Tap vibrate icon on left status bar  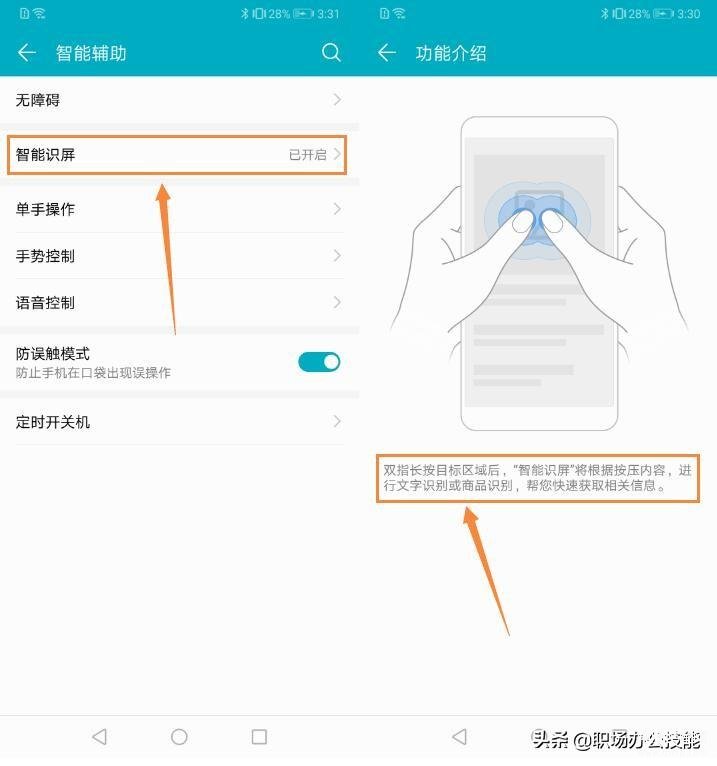[258, 14]
